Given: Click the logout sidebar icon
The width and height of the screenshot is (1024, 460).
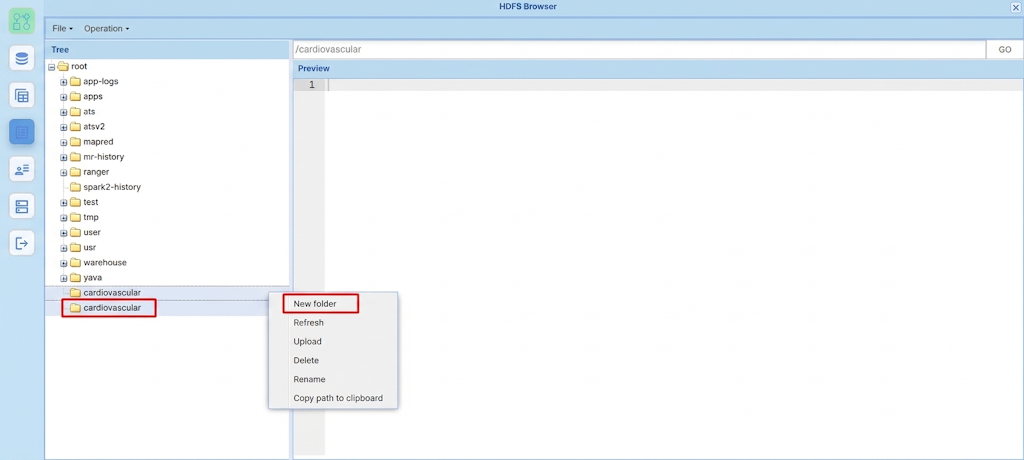Looking at the screenshot, I should pyautogui.click(x=22, y=243).
